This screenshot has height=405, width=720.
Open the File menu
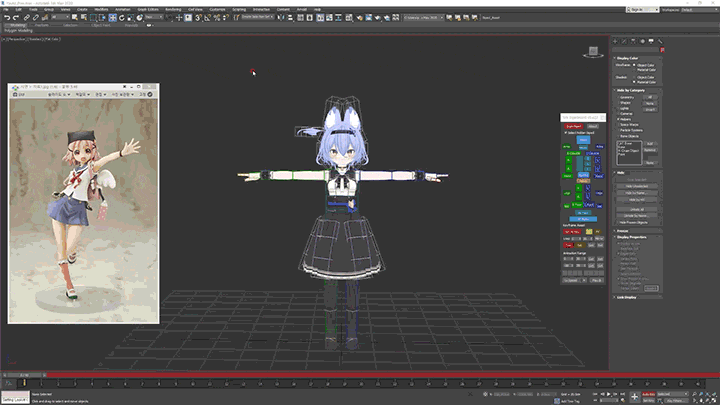pyautogui.click(x=6, y=9)
